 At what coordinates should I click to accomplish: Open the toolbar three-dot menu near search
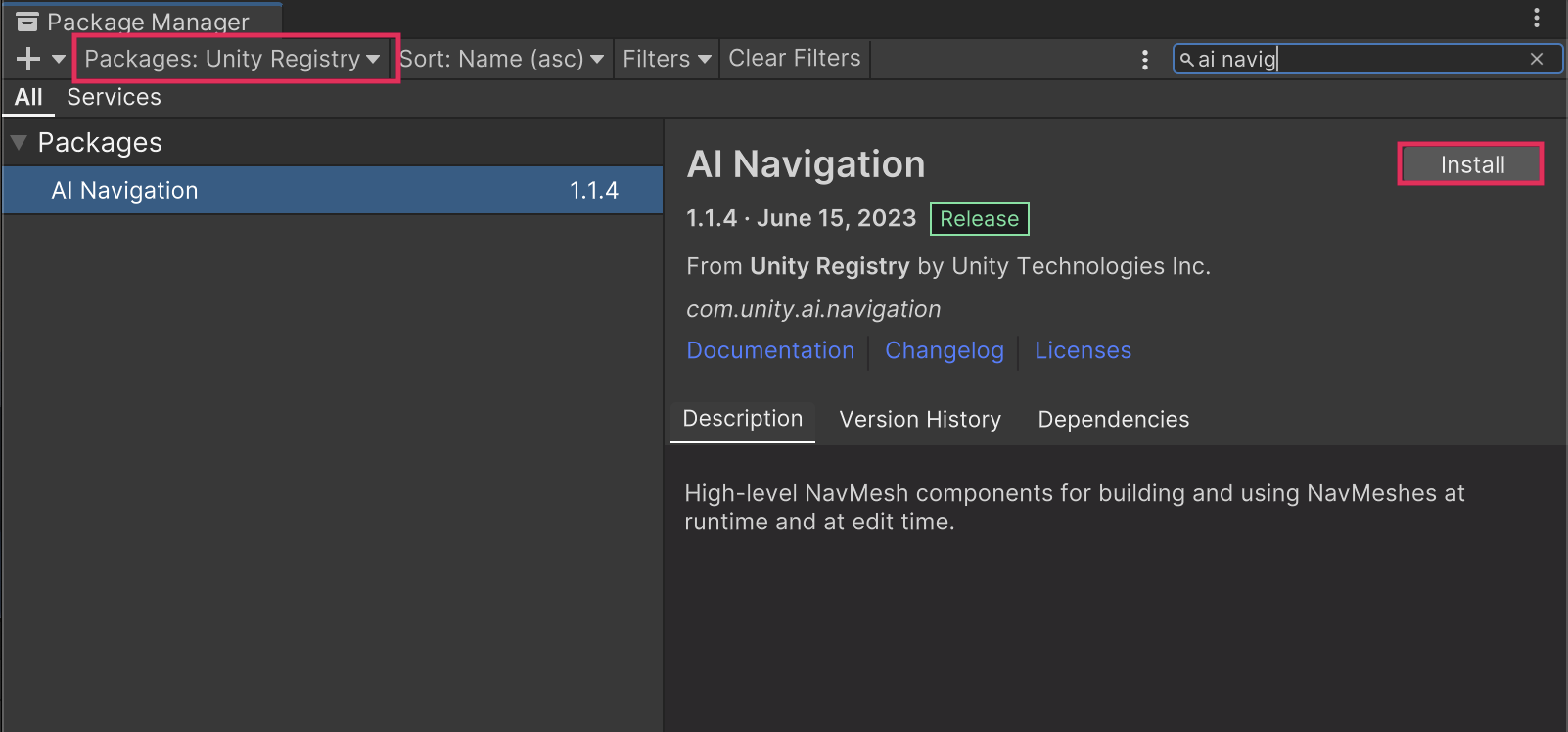pos(1144,60)
